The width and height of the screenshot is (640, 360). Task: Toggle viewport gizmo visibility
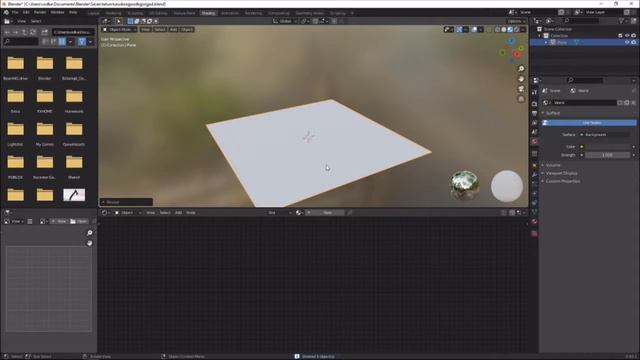tap(459, 29)
